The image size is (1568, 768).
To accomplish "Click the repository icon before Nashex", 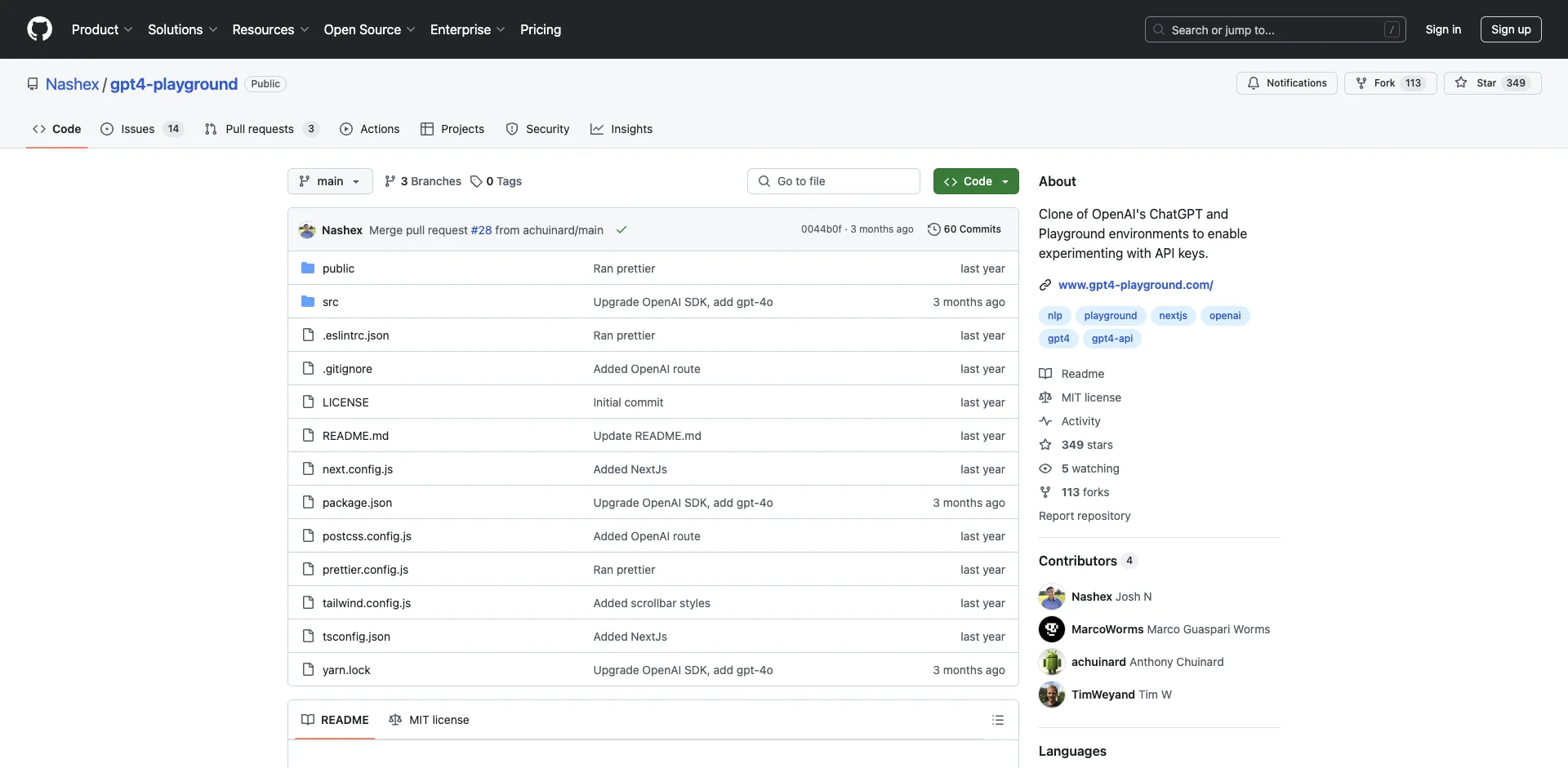I will 33,84.
